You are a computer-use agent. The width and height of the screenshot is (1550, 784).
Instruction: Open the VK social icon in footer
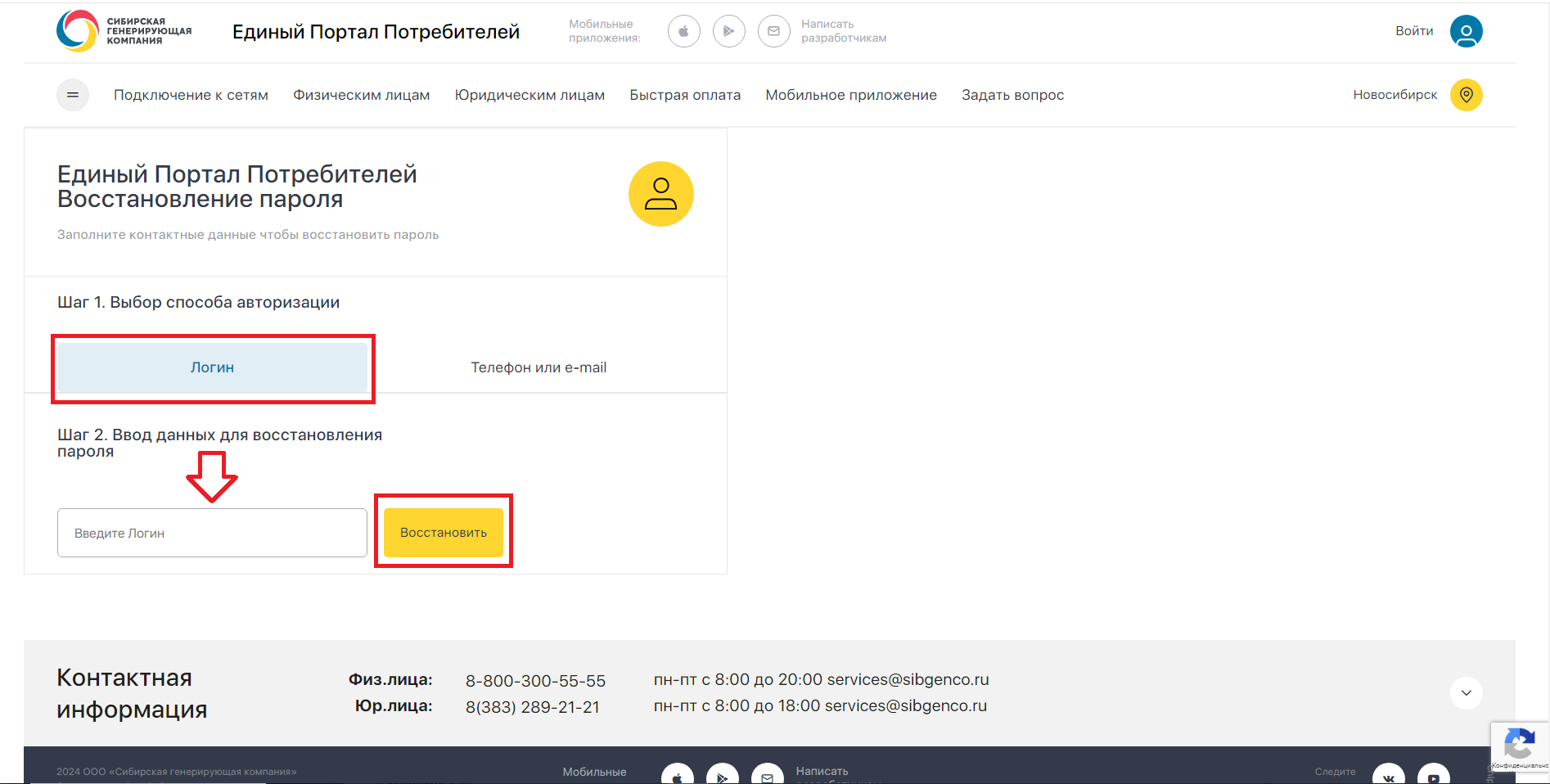[1388, 776]
